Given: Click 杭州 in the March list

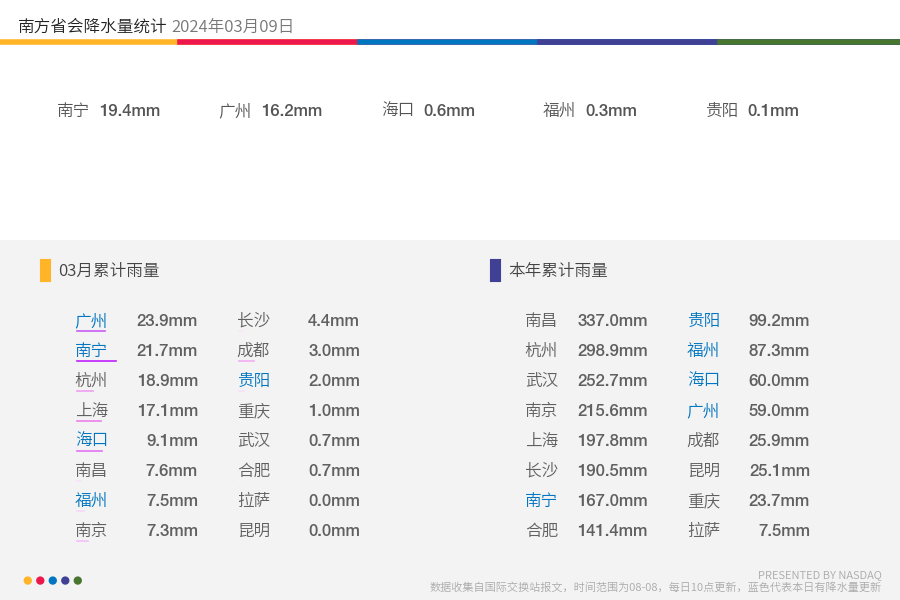Looking at the screenshot, I should pos(91,380).
